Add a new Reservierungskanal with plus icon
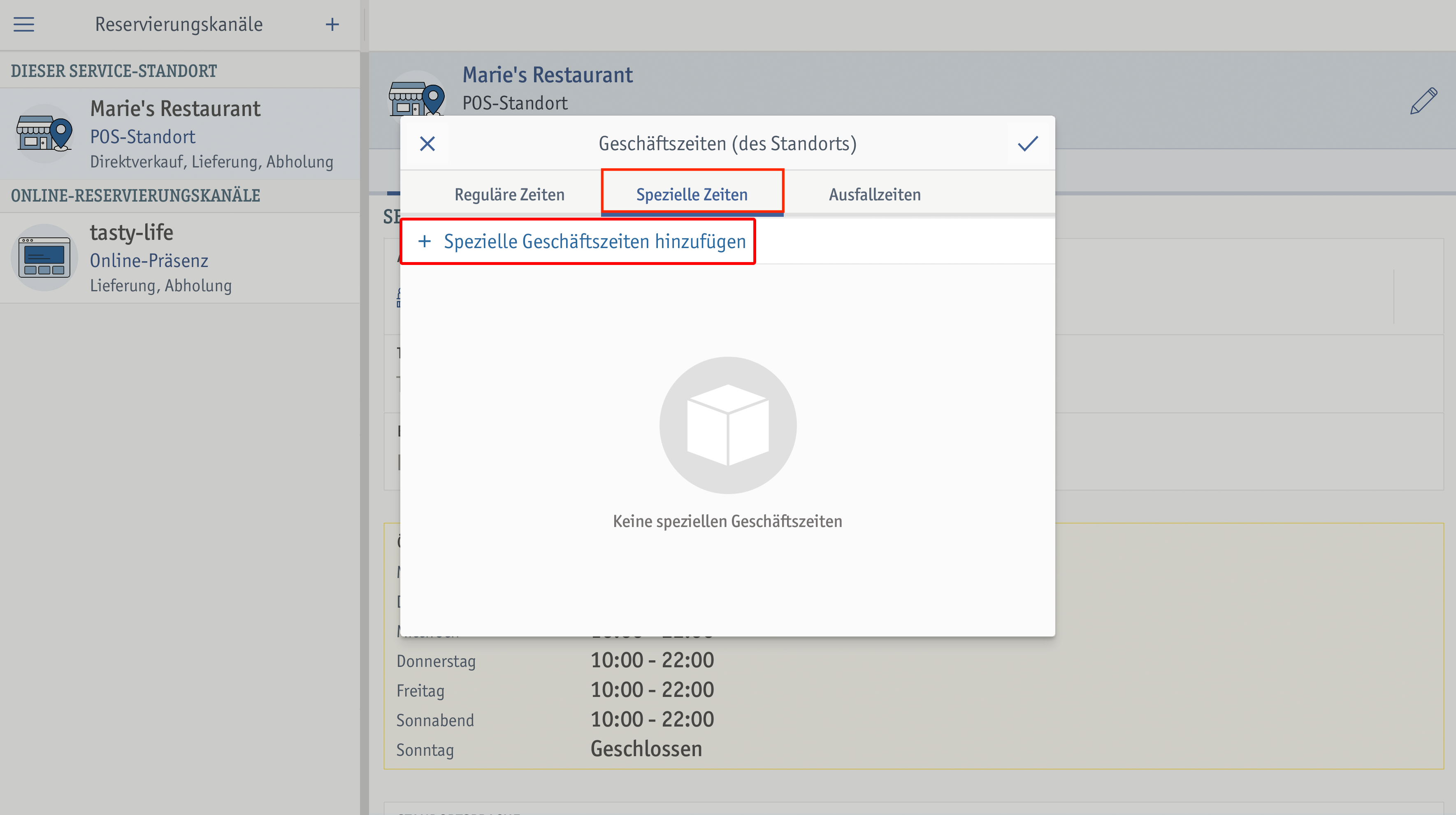Screen dimensions: 1456x815 click(x=332, y=24)
